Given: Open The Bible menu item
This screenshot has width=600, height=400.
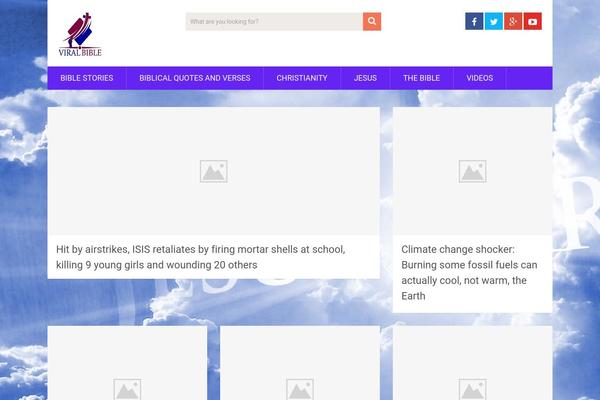Looking at the screenshot, I should (421, 78).
